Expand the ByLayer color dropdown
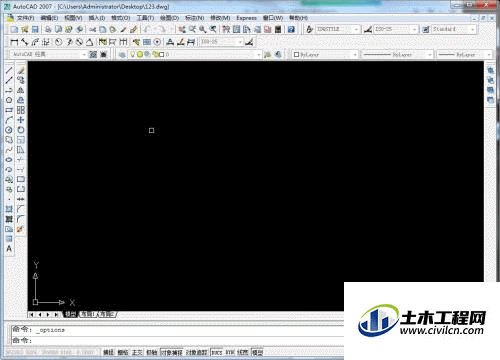The height and width of the screenshot is (360, 500). point(355,54)
